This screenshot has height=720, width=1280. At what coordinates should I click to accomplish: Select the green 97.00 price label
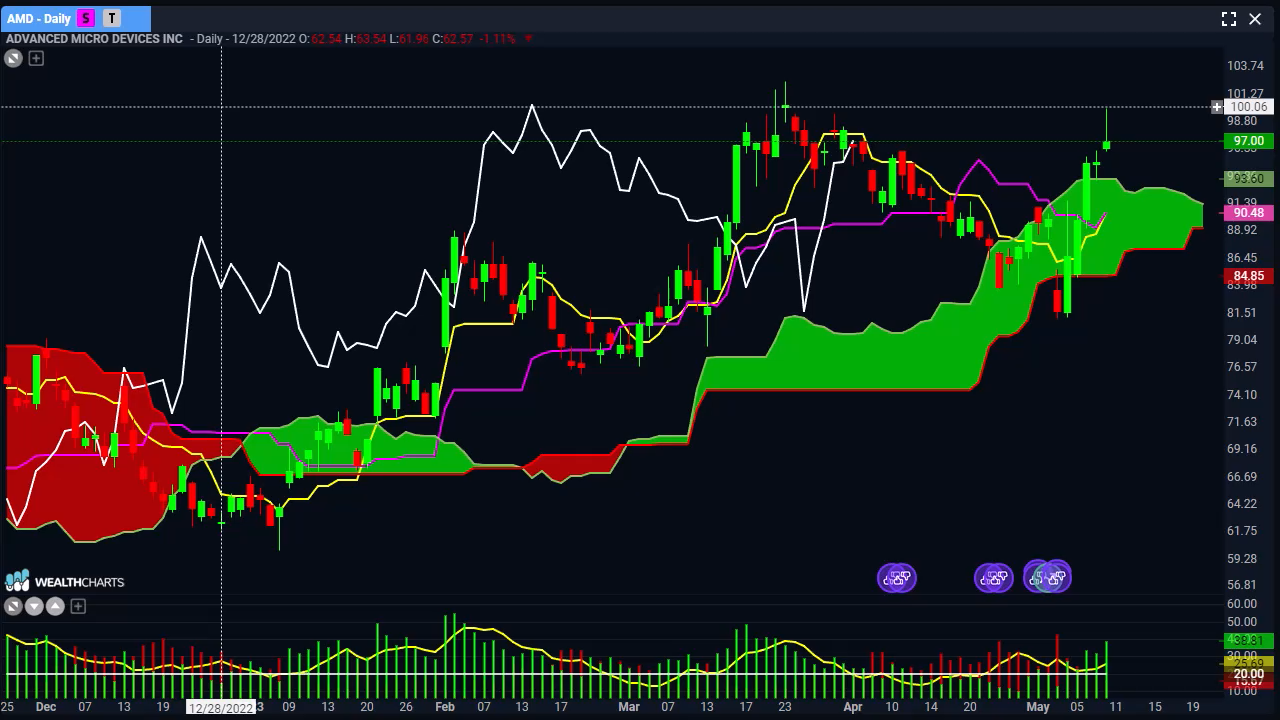1249,141
